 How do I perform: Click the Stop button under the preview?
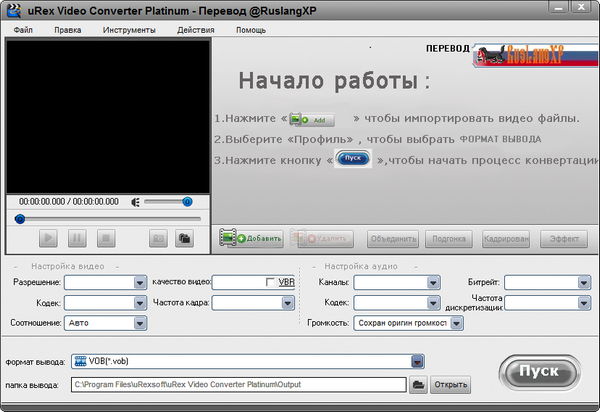coord(106,238)
